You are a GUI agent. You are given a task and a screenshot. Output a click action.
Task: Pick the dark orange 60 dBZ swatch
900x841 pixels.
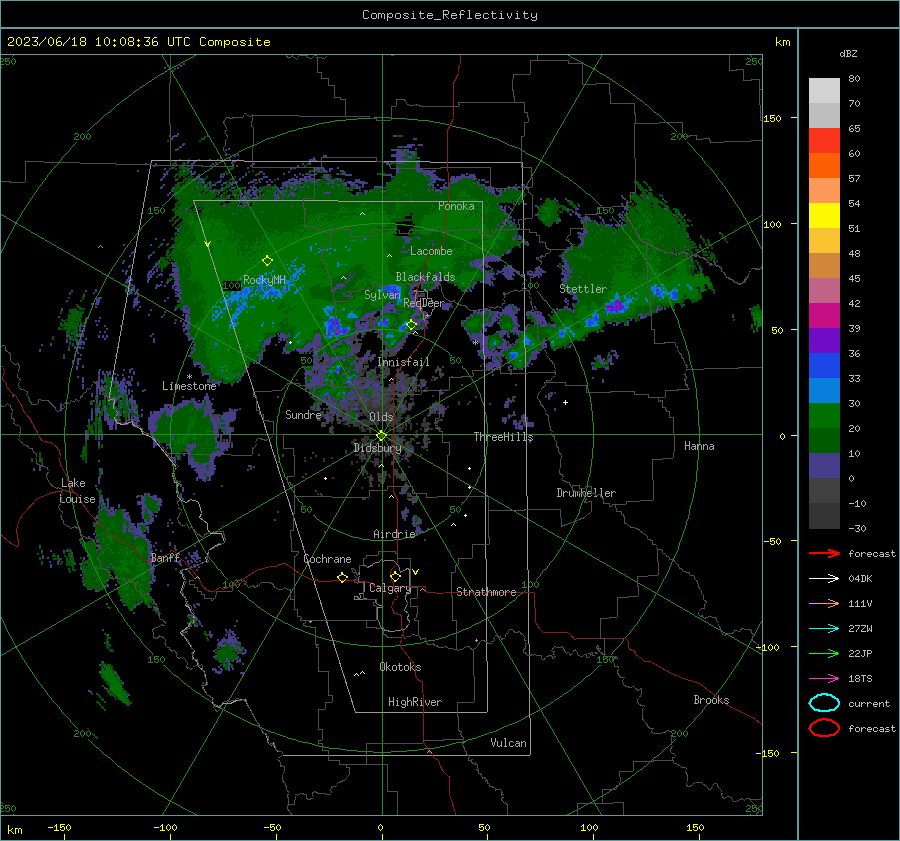[824, 166]
